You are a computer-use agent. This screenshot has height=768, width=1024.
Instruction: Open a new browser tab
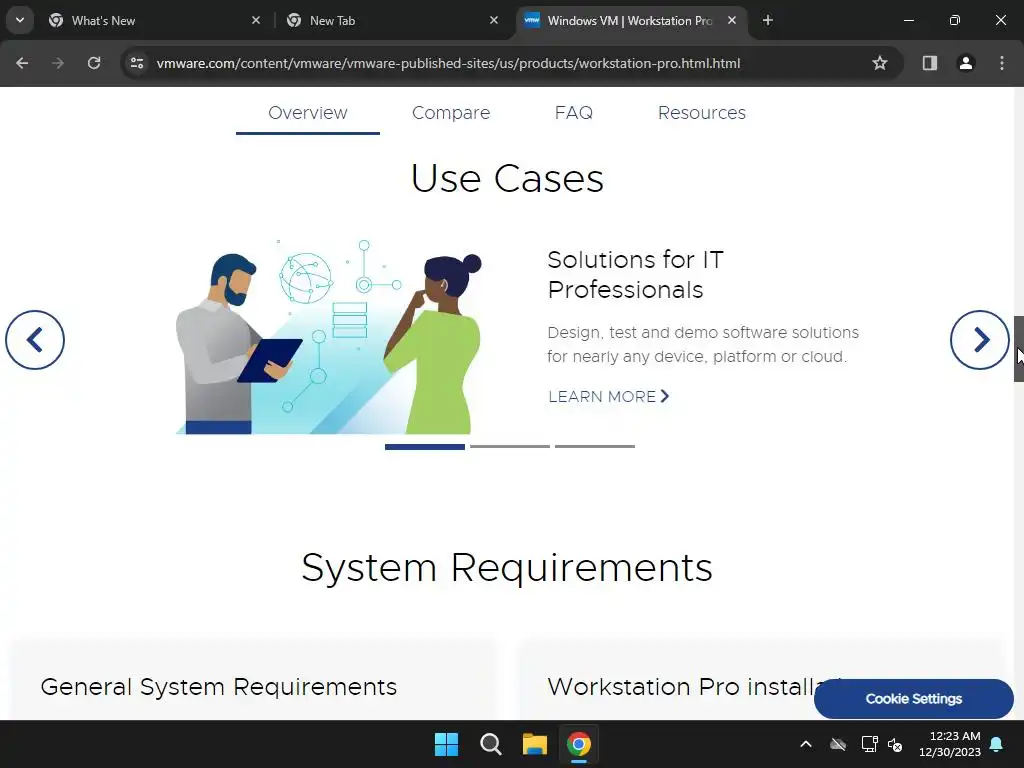point(768,20)
